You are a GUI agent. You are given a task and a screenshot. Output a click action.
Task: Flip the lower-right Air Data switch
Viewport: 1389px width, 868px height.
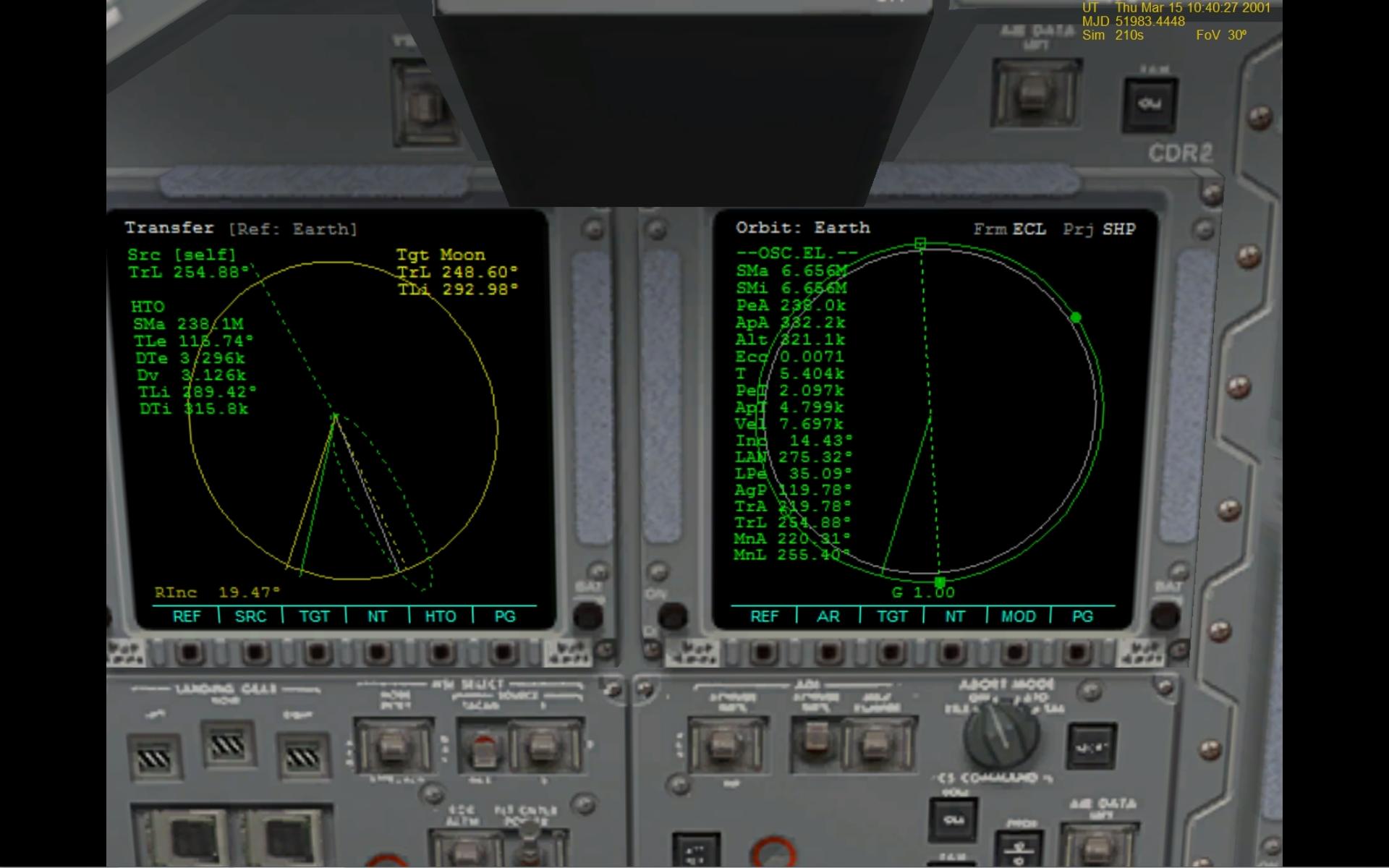(1100, 845)
